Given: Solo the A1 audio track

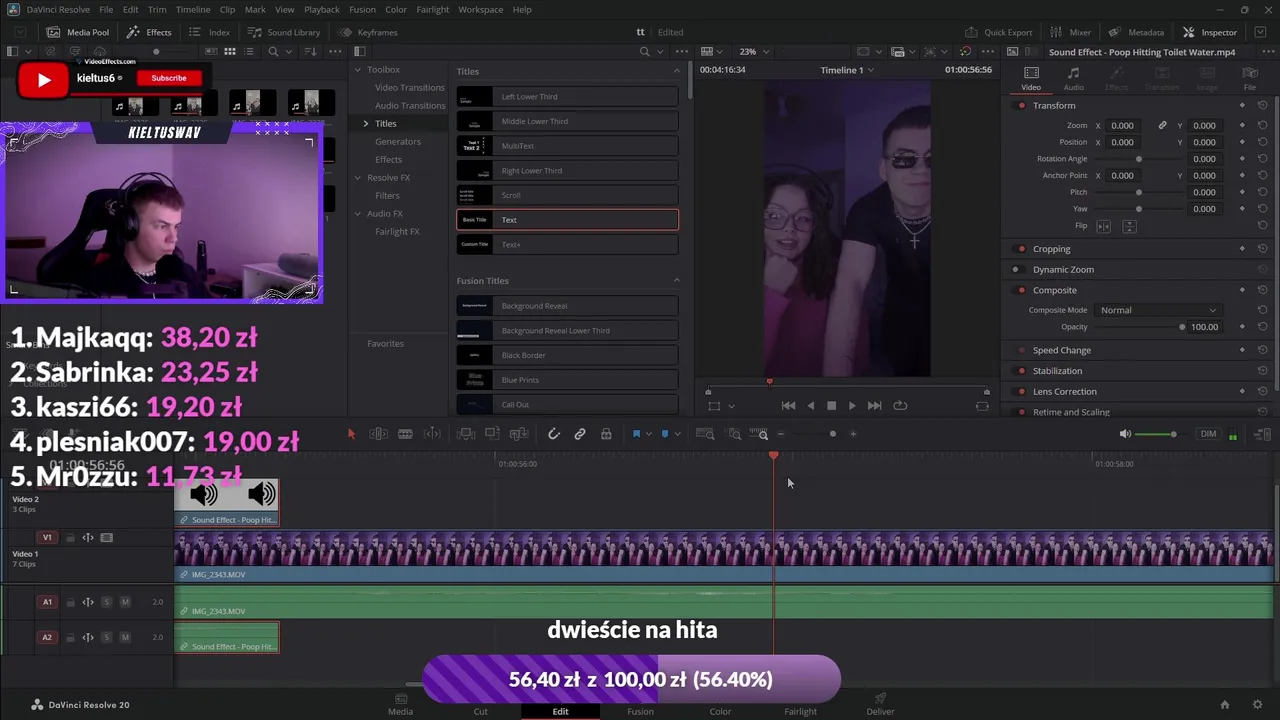Looking at the screenshot, I should 107,602.
